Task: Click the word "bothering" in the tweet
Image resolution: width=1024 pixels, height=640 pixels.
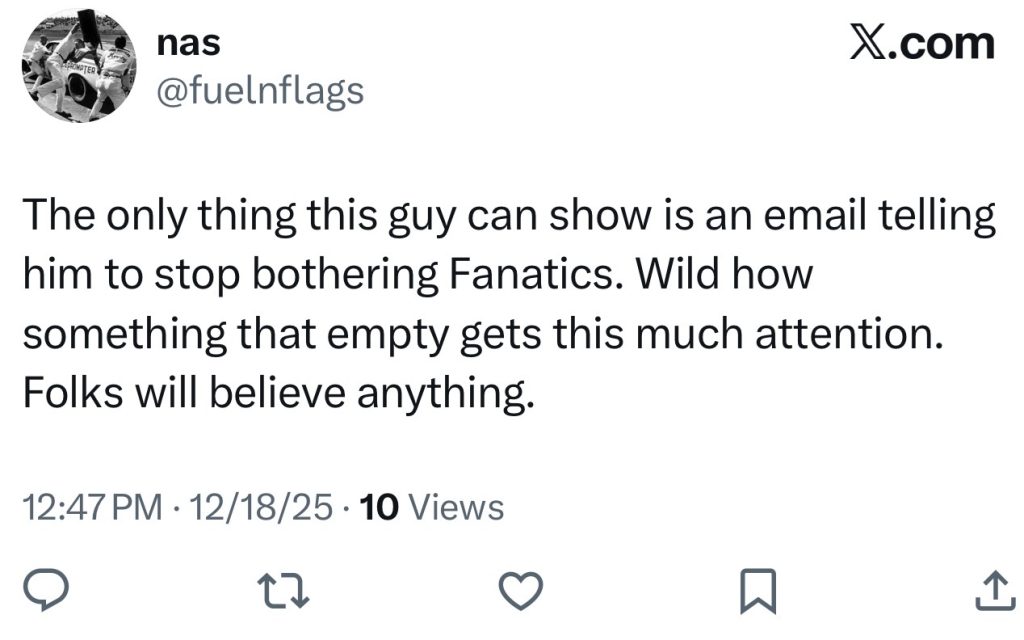Action: tap(337, 276)
